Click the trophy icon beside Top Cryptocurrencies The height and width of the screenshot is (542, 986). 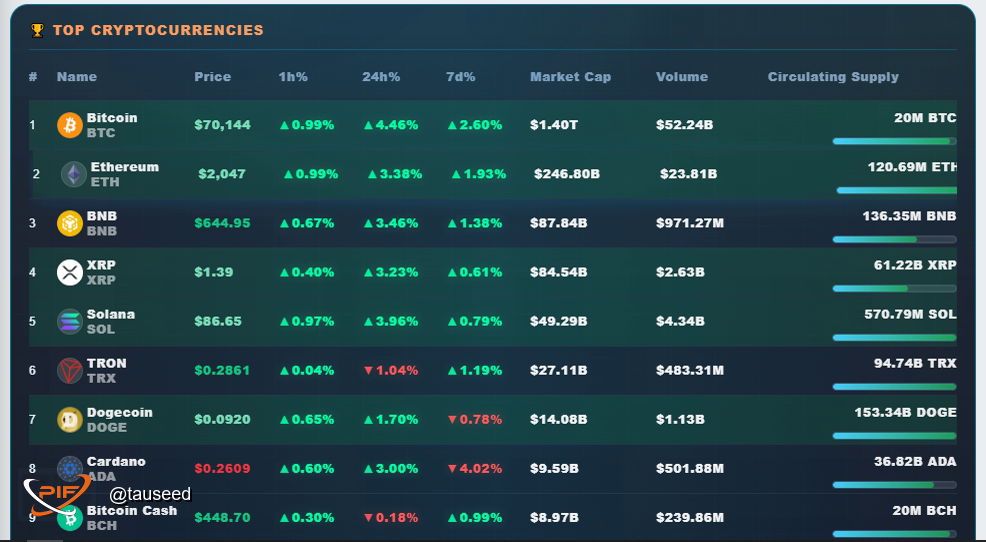[37, 30]
